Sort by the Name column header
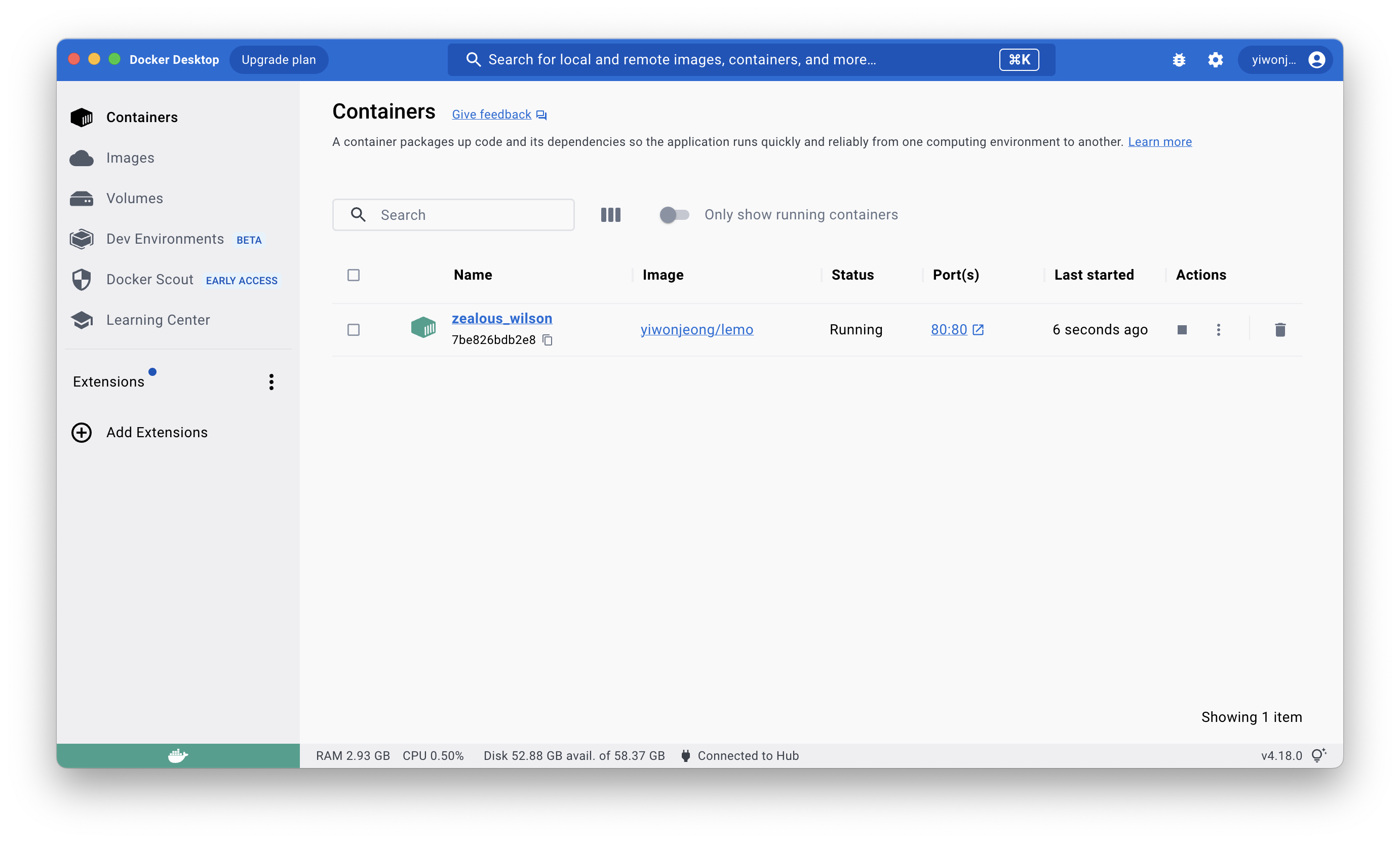1400x843 pixels. (473, 275)
